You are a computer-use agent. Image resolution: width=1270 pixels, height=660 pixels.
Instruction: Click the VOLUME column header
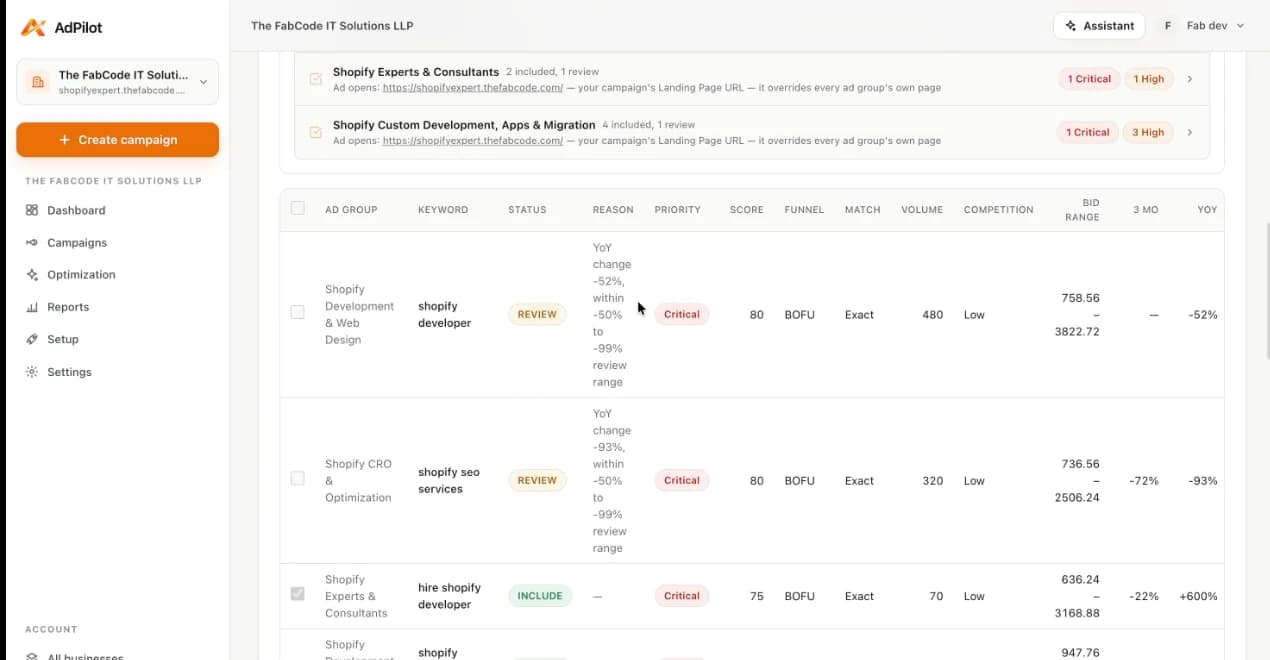tap(922, 210)
